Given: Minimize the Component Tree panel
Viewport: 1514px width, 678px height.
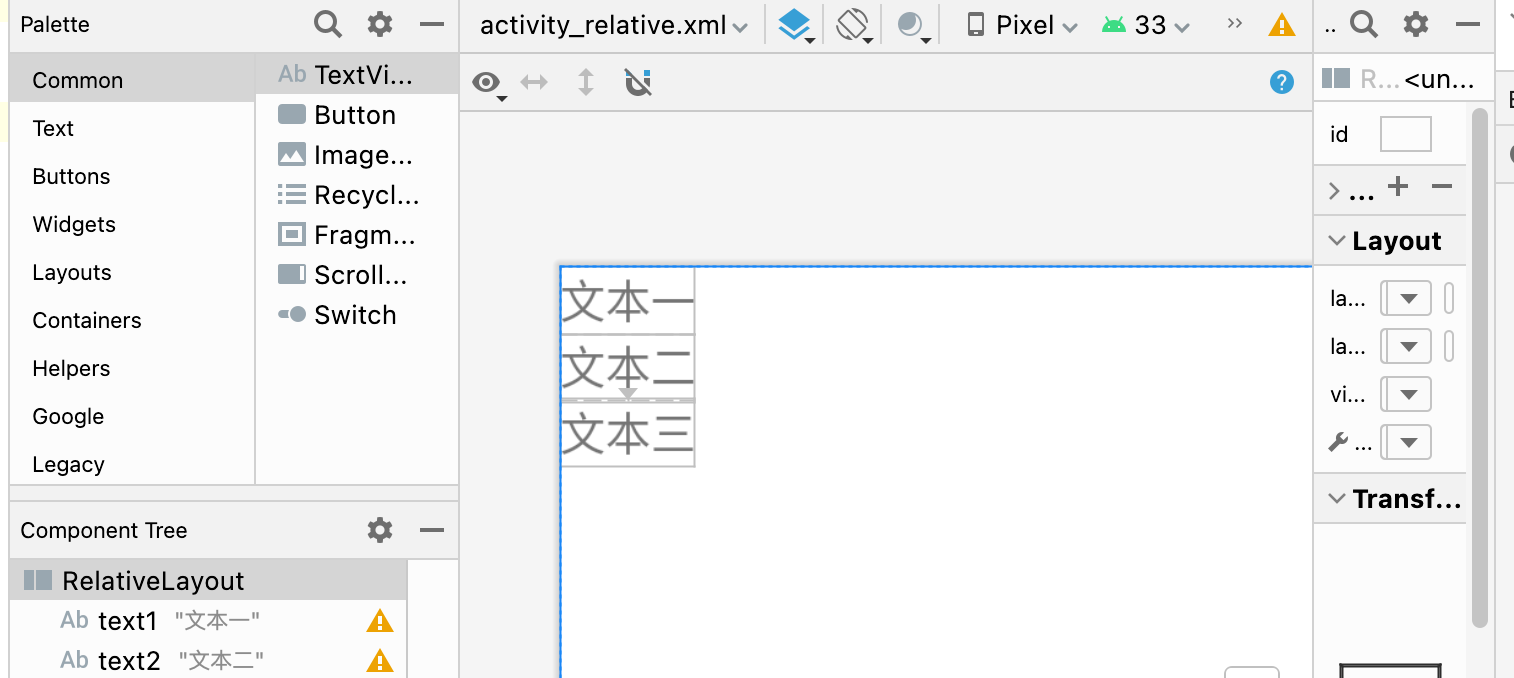Looking at the screenshot, I should (432, 530).
